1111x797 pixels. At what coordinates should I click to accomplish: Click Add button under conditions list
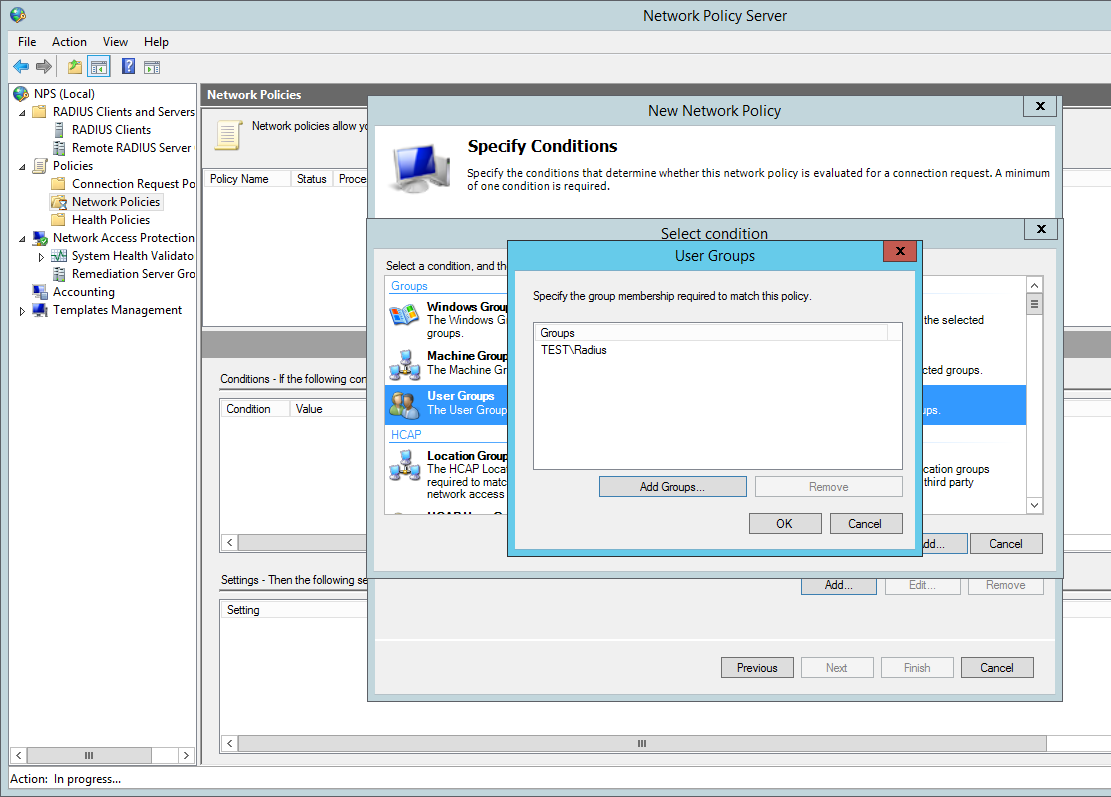(x=839, y=586)
